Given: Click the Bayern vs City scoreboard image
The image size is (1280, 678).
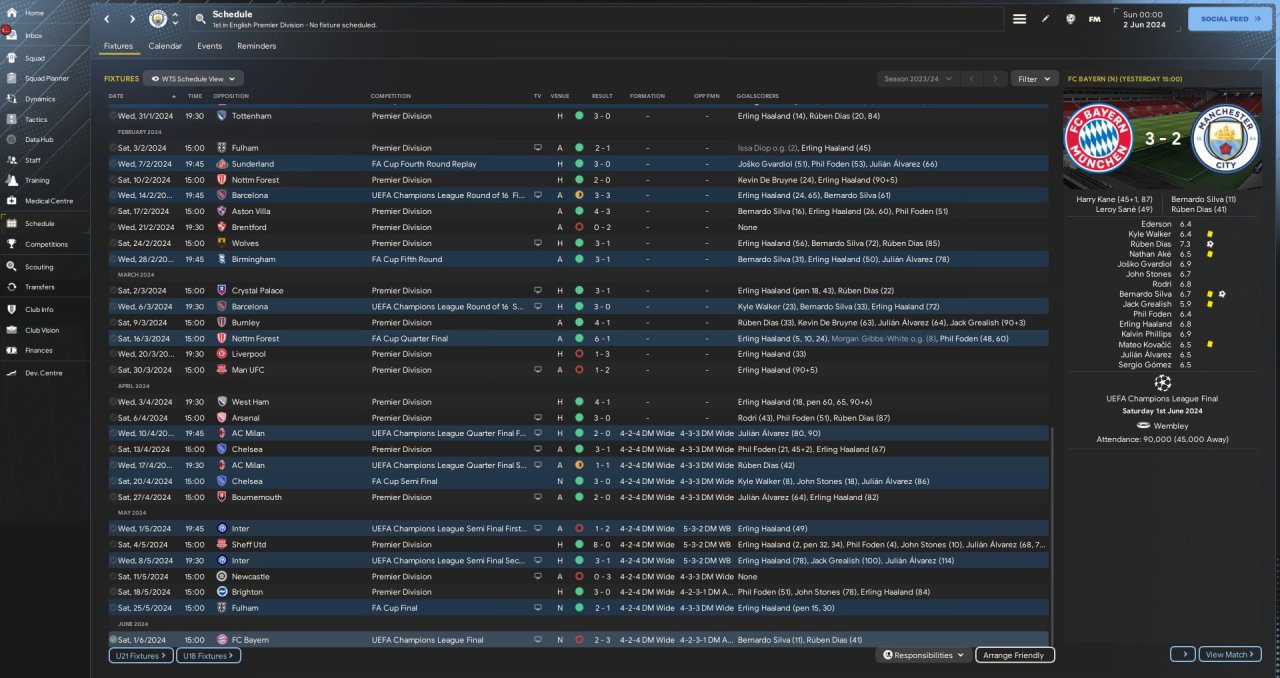Looking at the screenshot, I should [1163, 139].
